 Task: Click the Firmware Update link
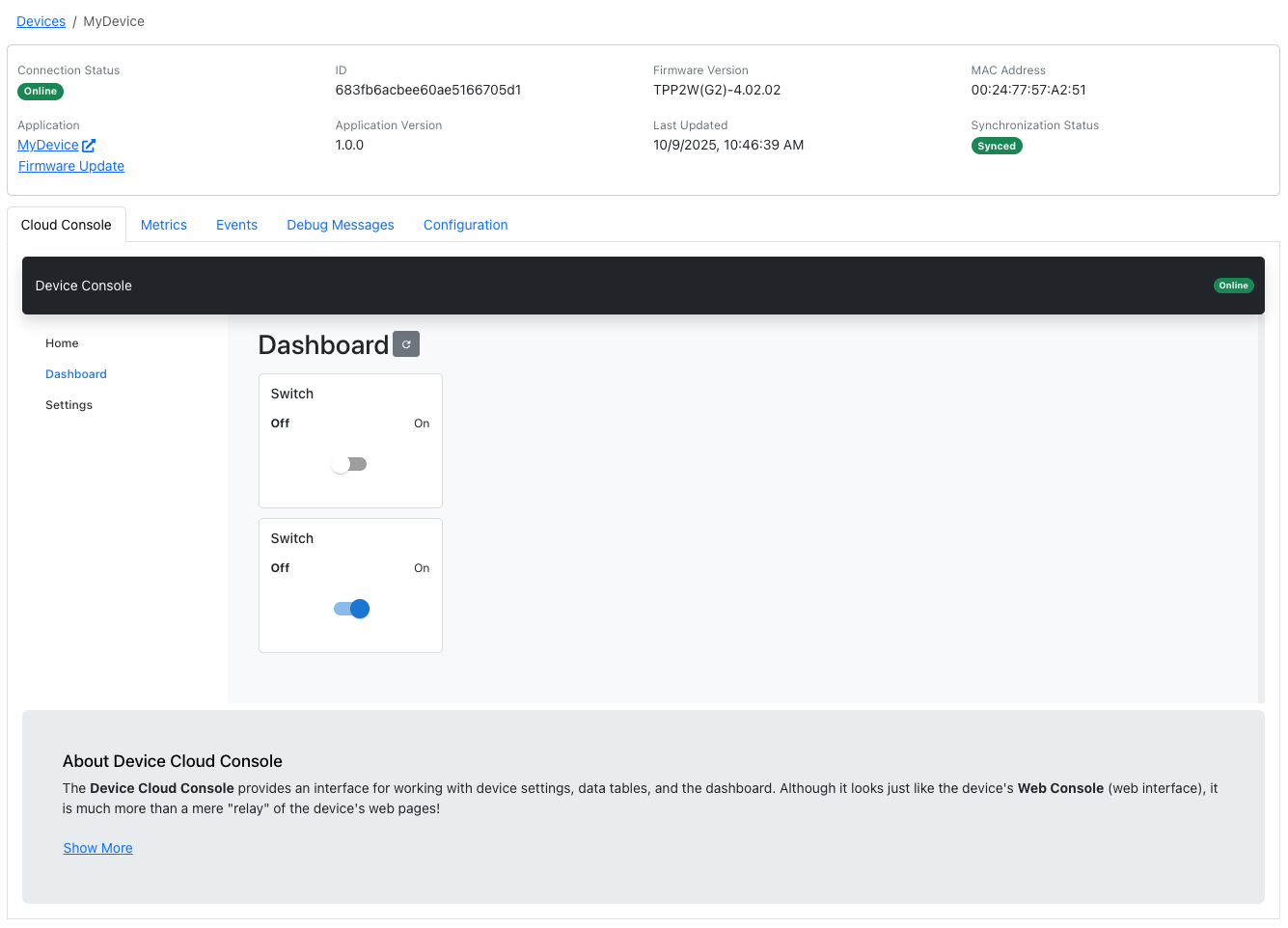tap(71, 166)
